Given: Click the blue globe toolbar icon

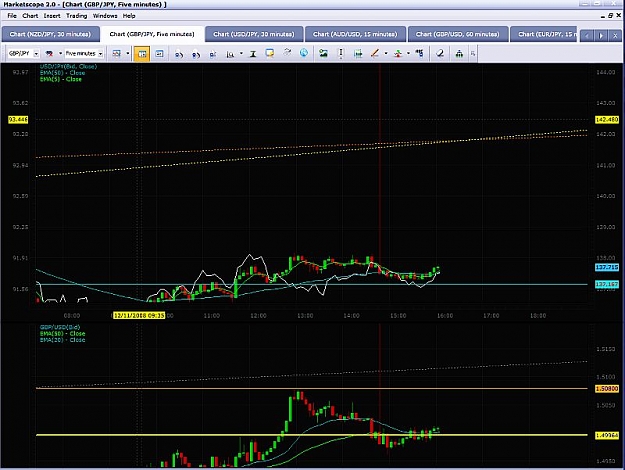Looking at the screenshot, I should (x=304, y=53).
